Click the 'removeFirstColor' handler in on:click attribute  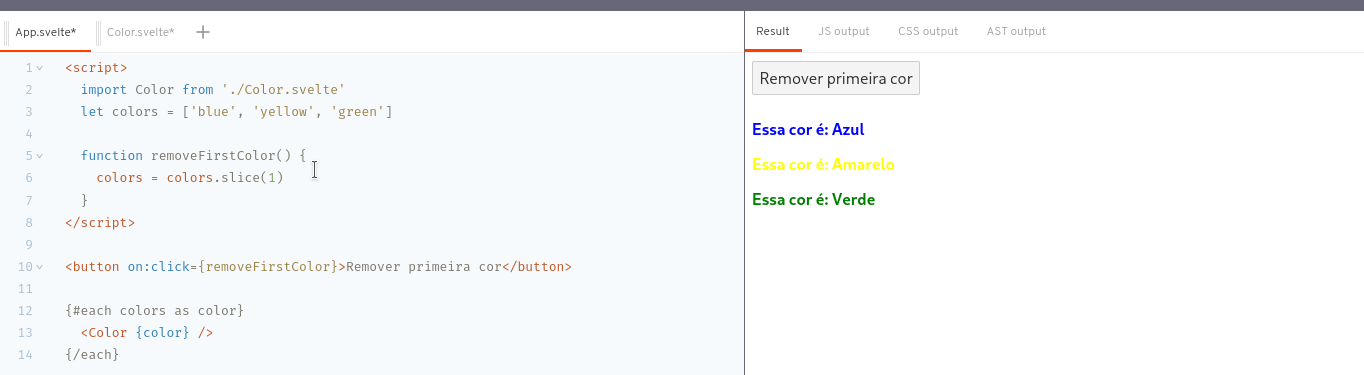pyautogui.click(x=268, y=267)
